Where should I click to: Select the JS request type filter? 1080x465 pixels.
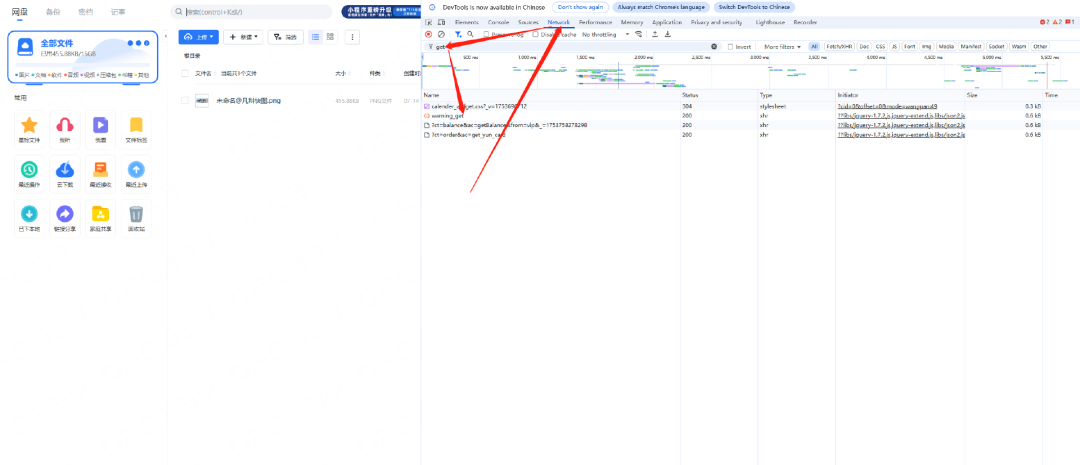[894, 47]
